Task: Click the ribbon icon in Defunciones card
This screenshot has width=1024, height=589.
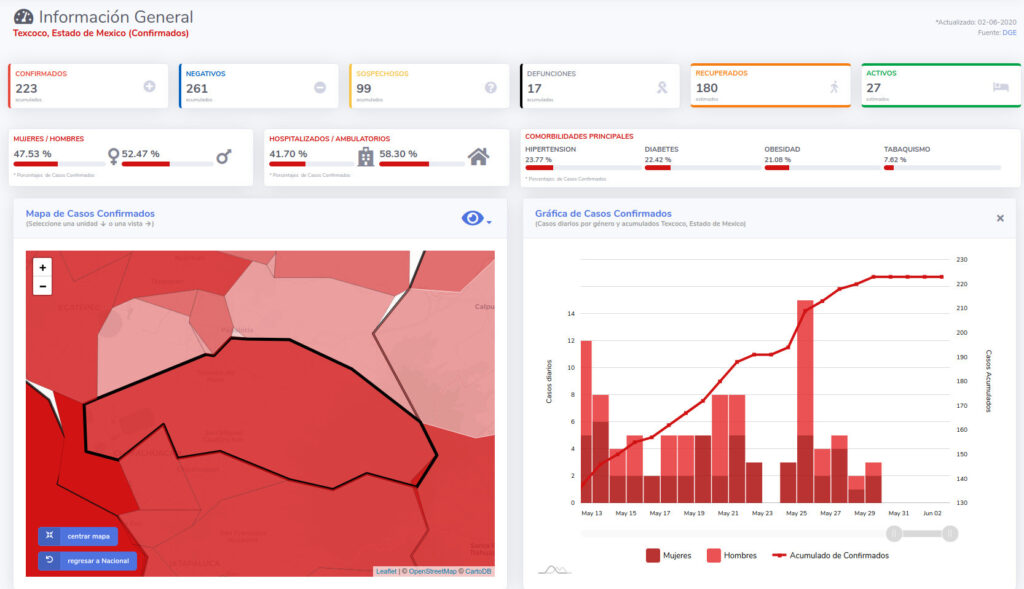Action: [x=661, y=87]
